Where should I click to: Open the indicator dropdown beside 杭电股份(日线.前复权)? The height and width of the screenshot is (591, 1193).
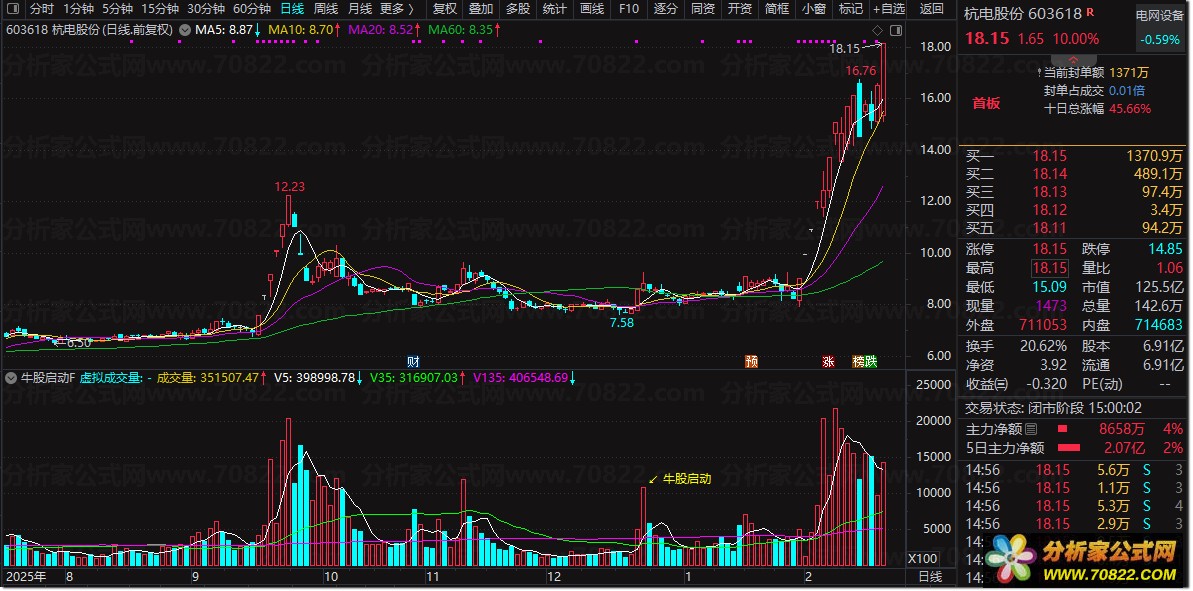click(186, 30)
